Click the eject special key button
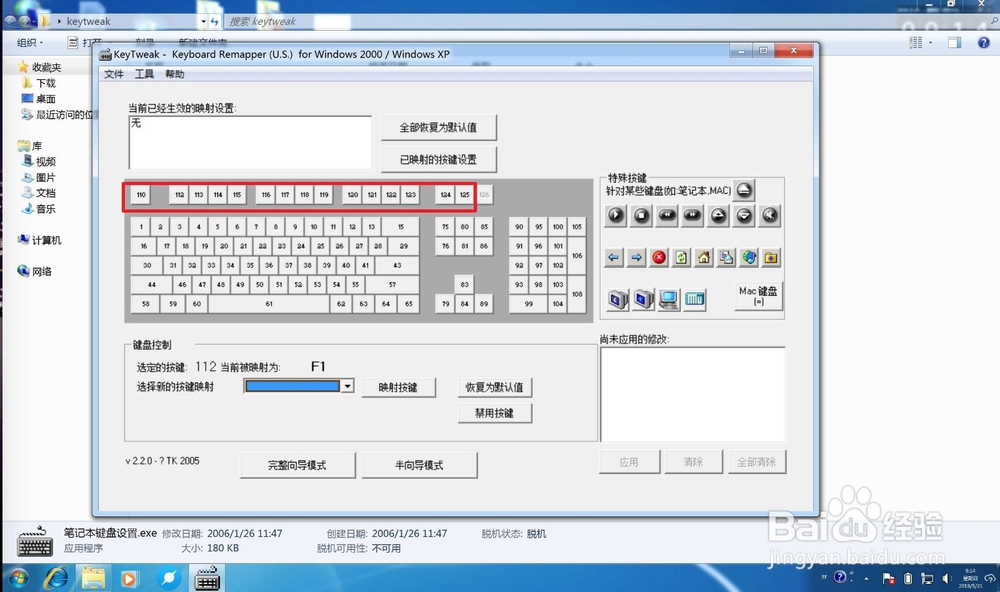Screen dimensions: 1000x592 pyautogui.click(x=744, y=190)
